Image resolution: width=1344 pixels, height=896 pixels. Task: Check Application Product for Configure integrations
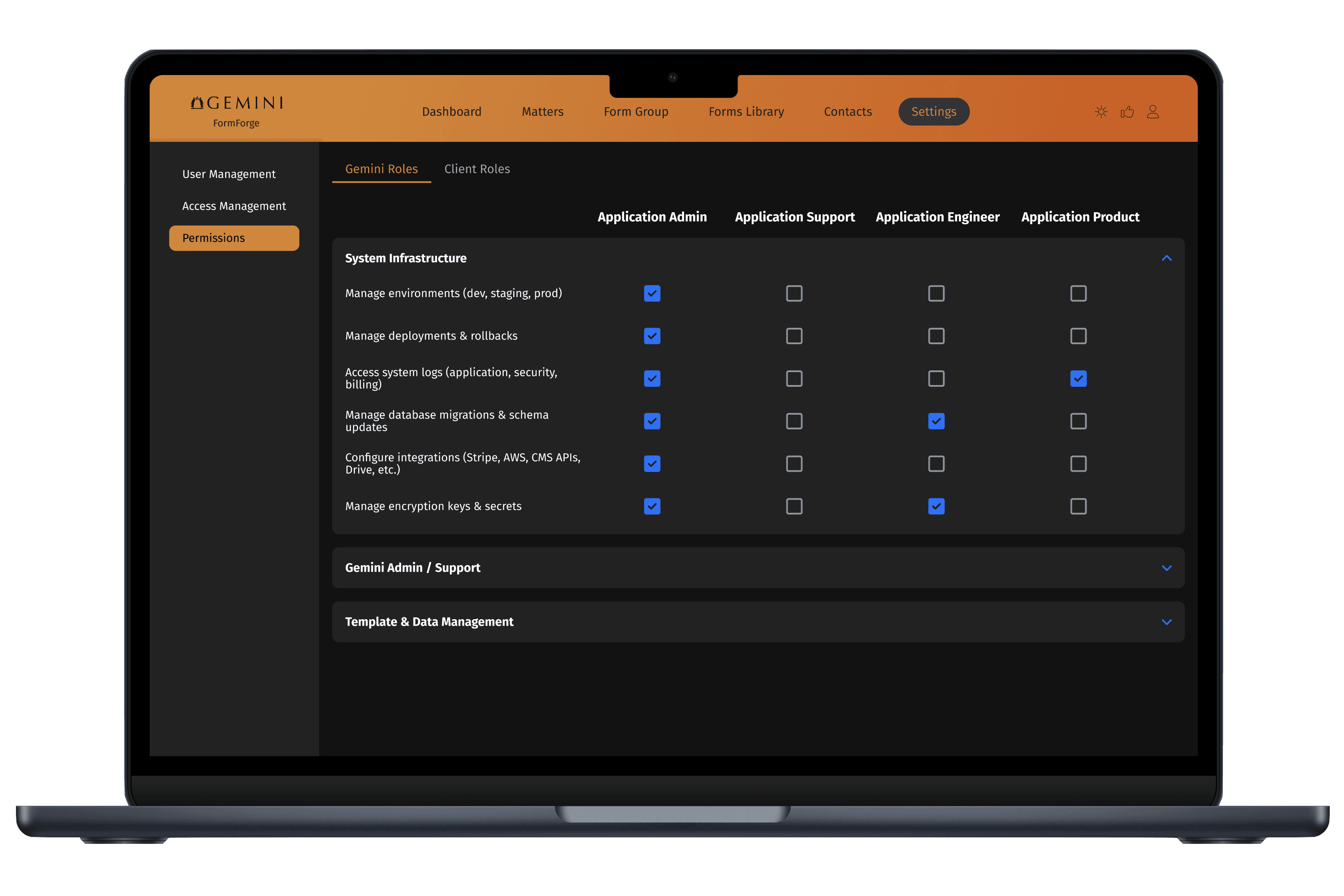[1078, 464]
